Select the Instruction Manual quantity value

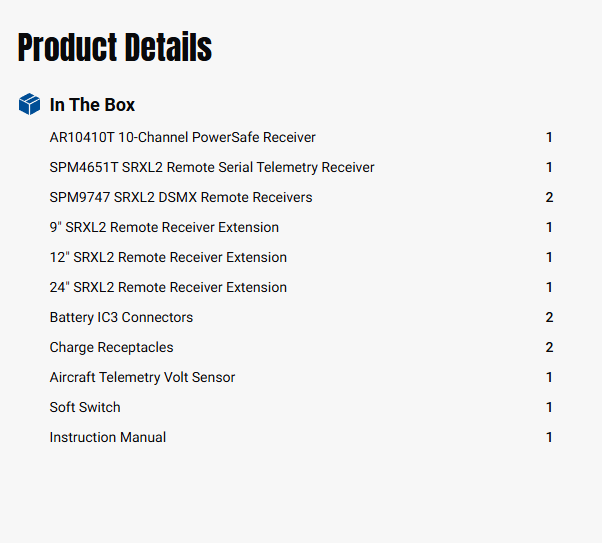tap(549, 437)
